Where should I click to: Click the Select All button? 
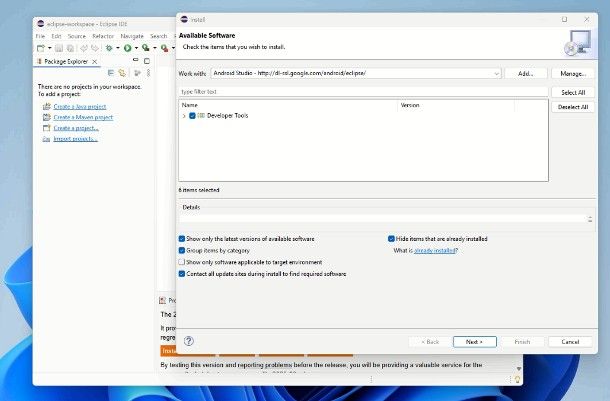pyautogui.click(x=573, y=92)
